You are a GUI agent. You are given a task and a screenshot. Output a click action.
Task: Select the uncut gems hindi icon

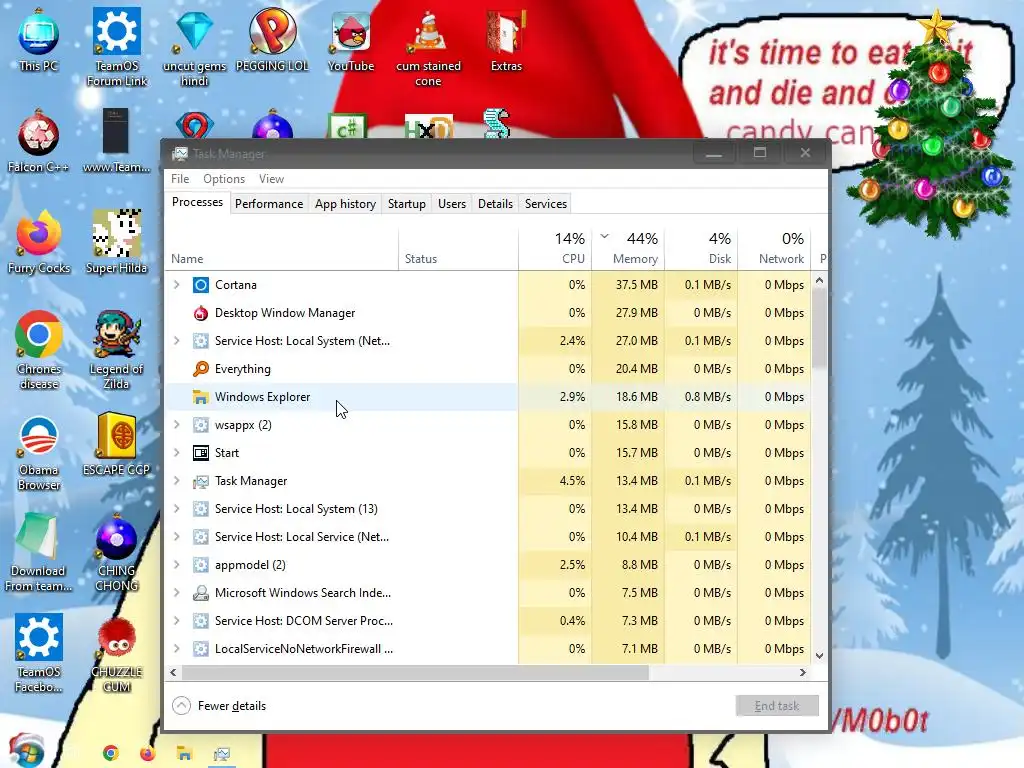(x=195, y=47)
